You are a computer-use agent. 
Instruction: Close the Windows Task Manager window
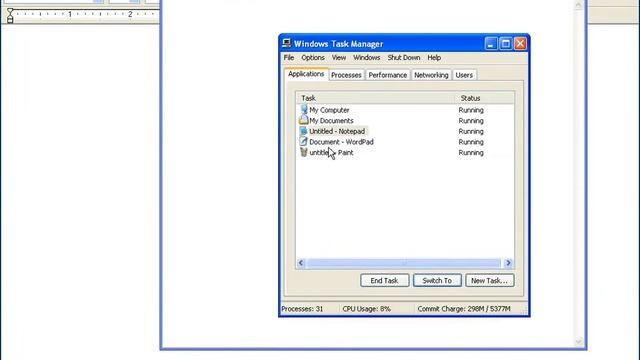pos(520,43)
